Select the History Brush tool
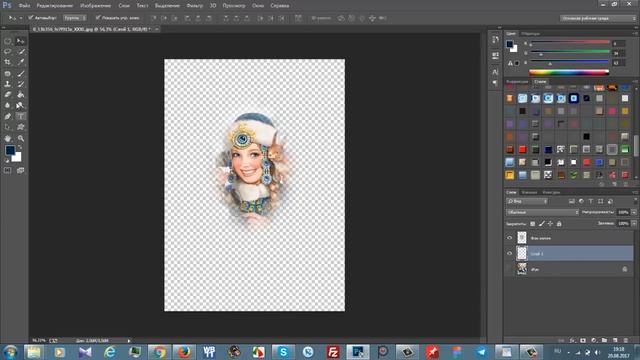The height and width of the screenshot is (360, 640). pyautogui.click(x=20, y=84)
